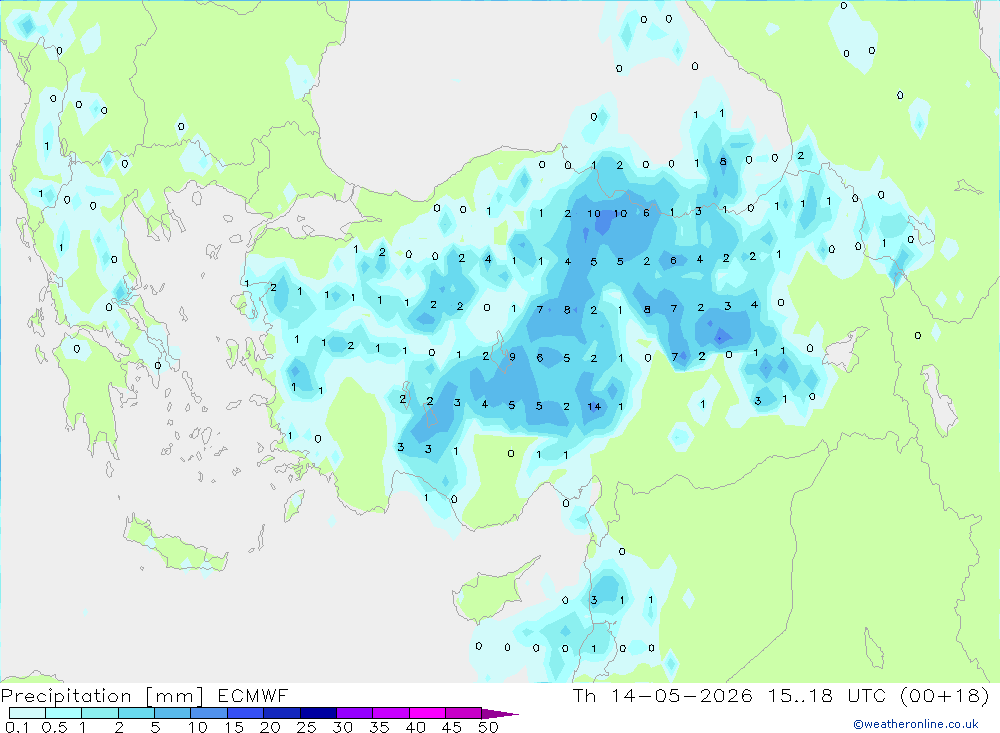The width and height of the screenshot is (1000, 733).
Task: Click the 25–30 mm navy legend swatch
Action: [318, 713]
